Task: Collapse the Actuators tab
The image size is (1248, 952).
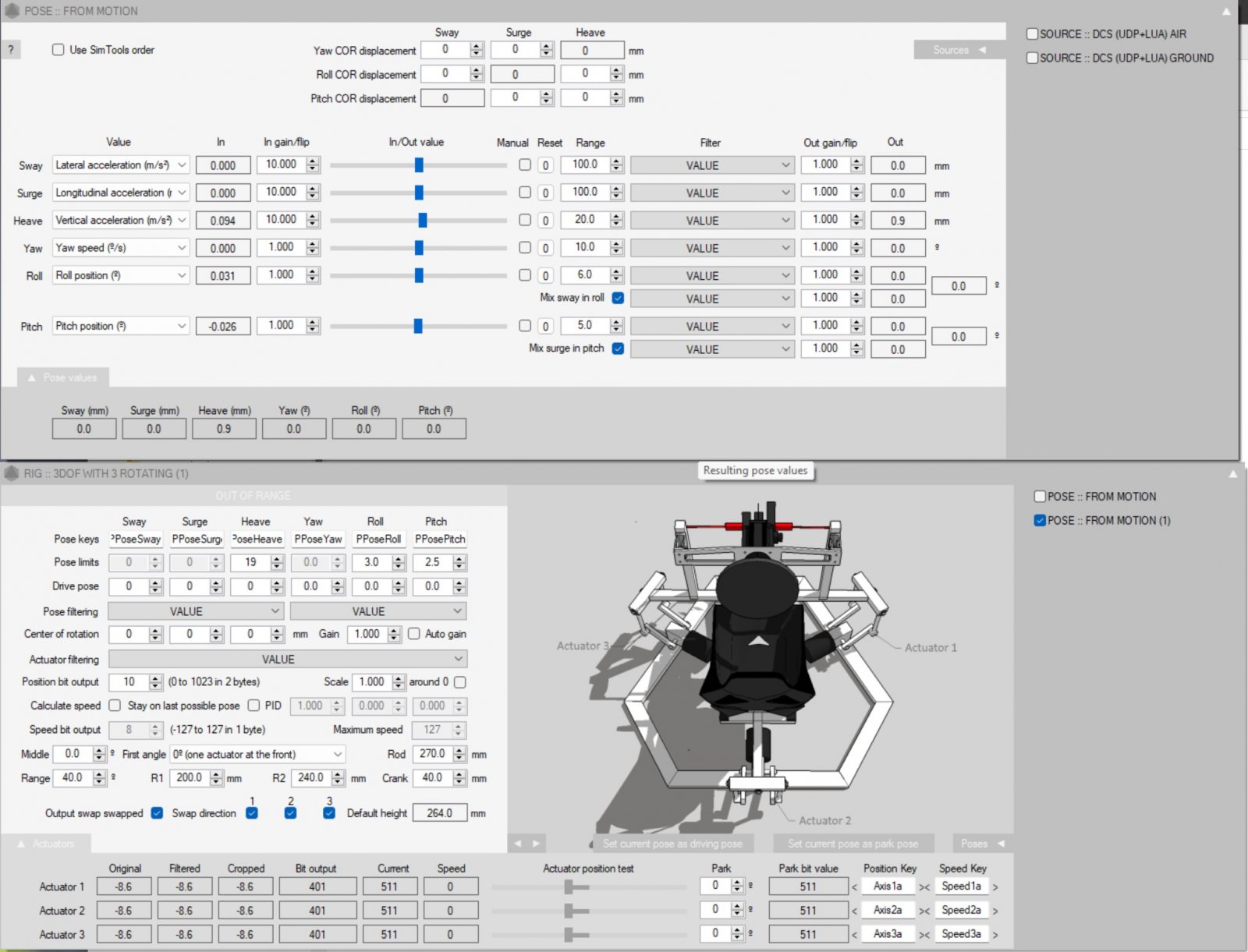Action: 46,844
